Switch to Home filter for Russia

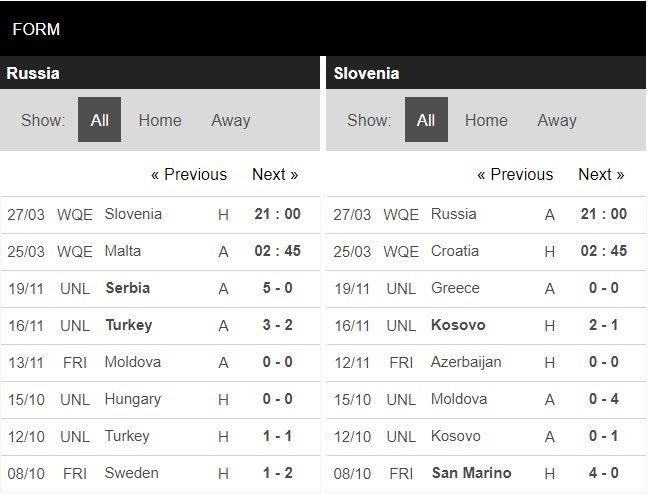tap(160, 120)
